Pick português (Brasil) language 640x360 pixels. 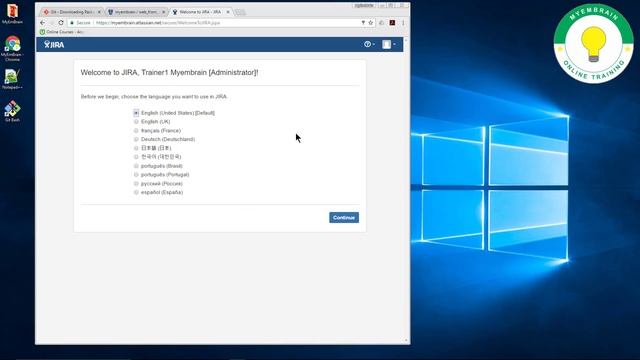[136, 166]
